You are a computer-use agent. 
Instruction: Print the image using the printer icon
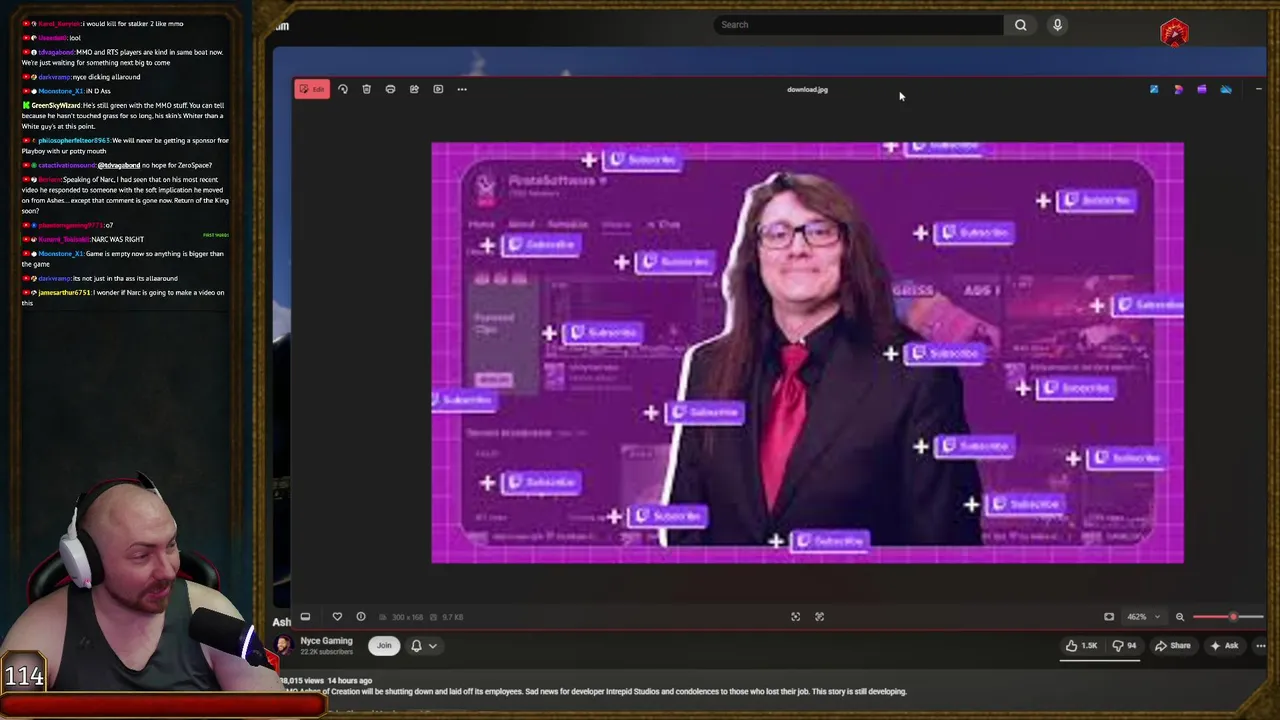click(x=390, y=89)
